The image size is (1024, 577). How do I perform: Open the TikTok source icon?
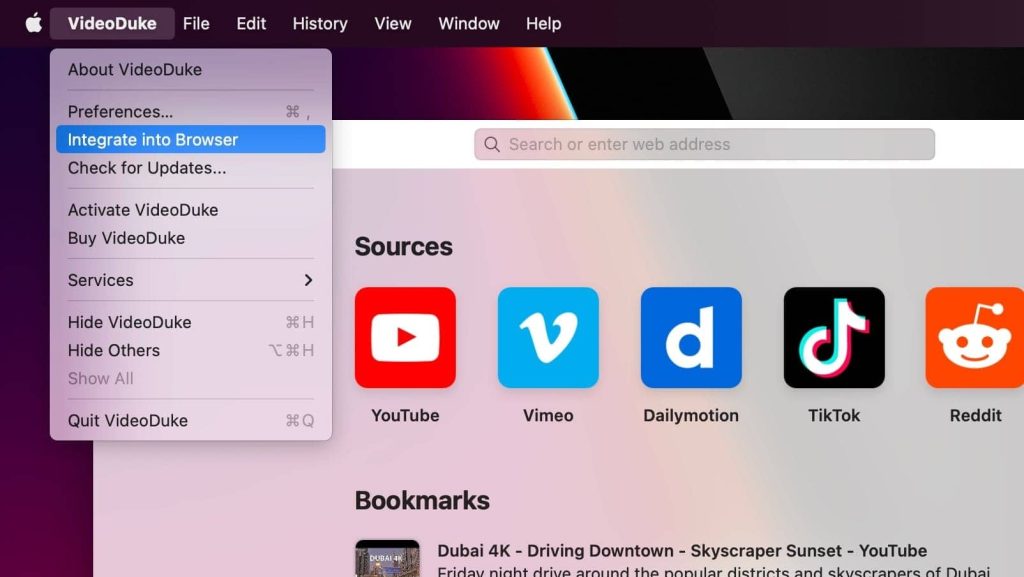(834, 337)
